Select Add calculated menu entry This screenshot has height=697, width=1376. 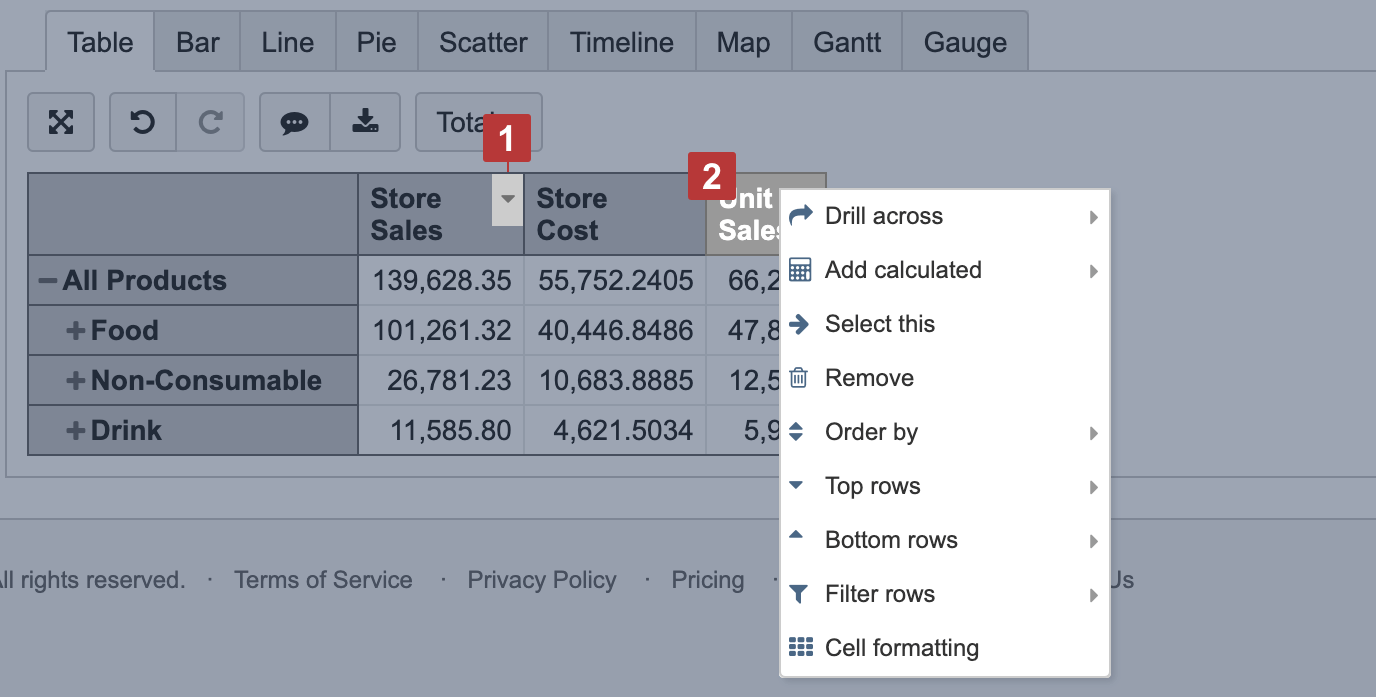(903, 270)
